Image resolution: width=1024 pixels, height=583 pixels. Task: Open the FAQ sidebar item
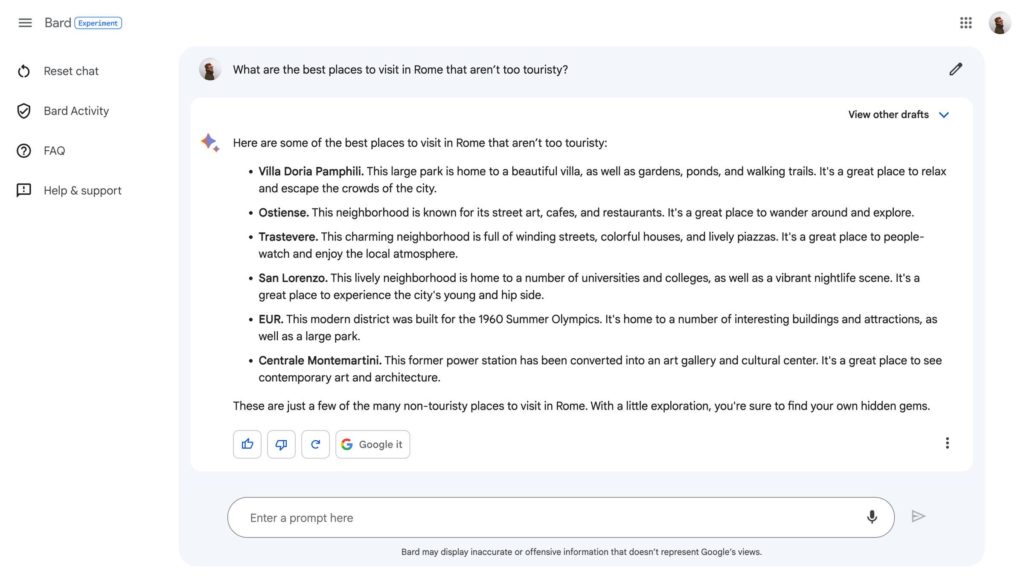point(54,151)
